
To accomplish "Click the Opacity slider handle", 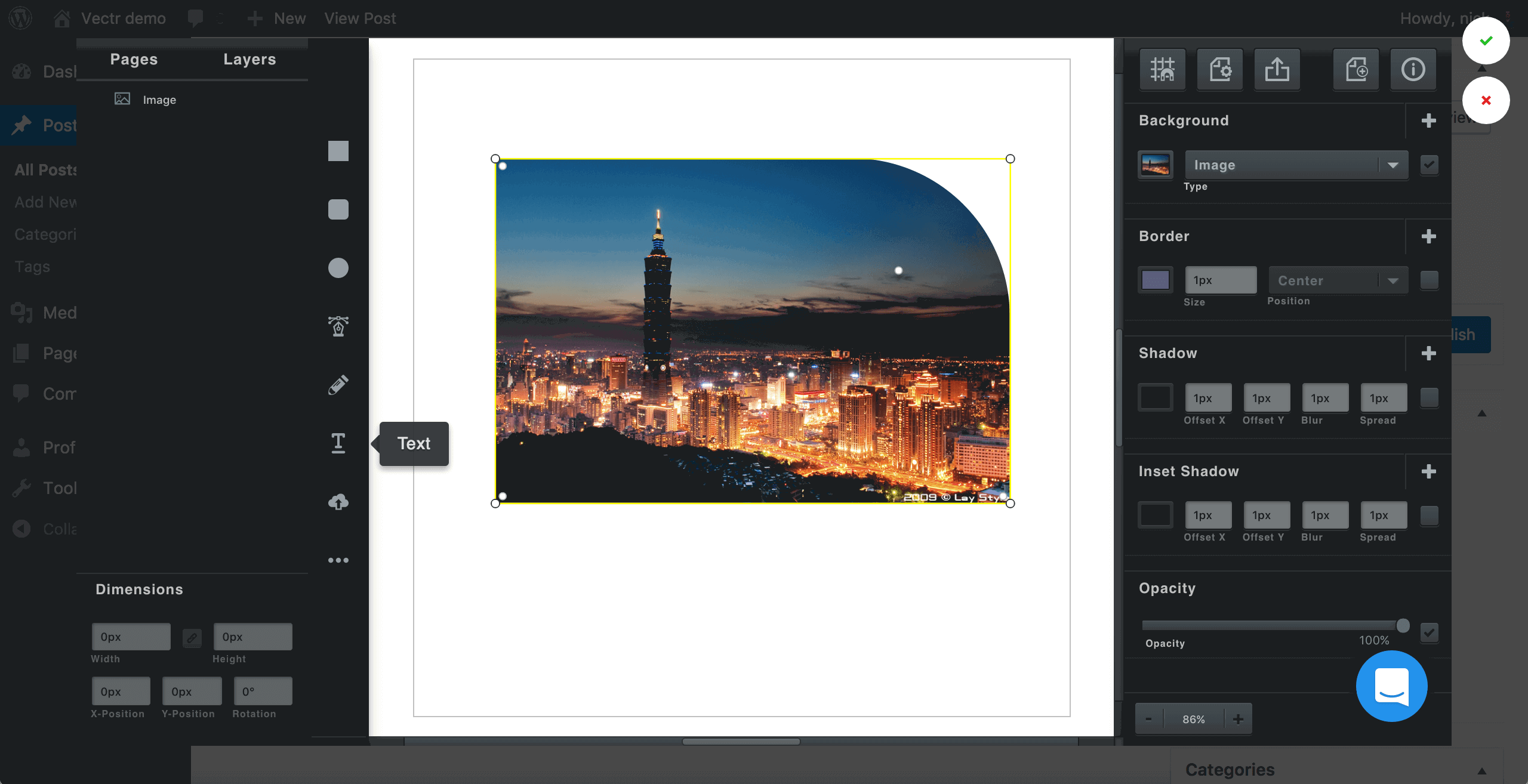I will click(1403, 625).
